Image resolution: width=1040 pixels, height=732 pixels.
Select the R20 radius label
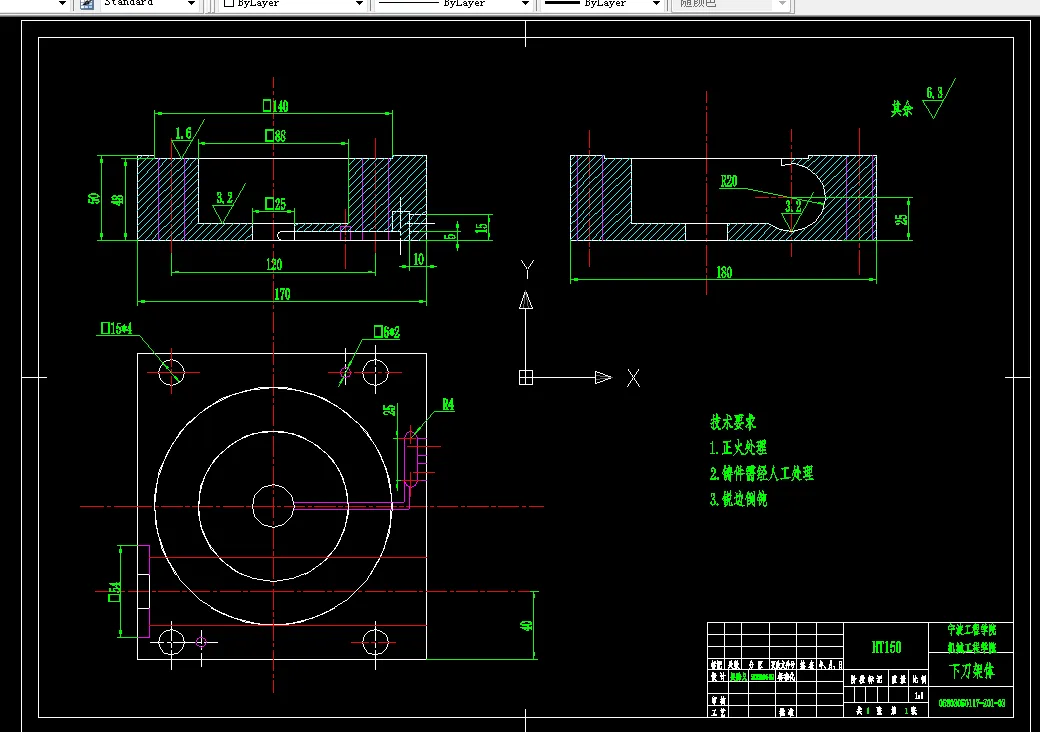[x=729, y=182]
